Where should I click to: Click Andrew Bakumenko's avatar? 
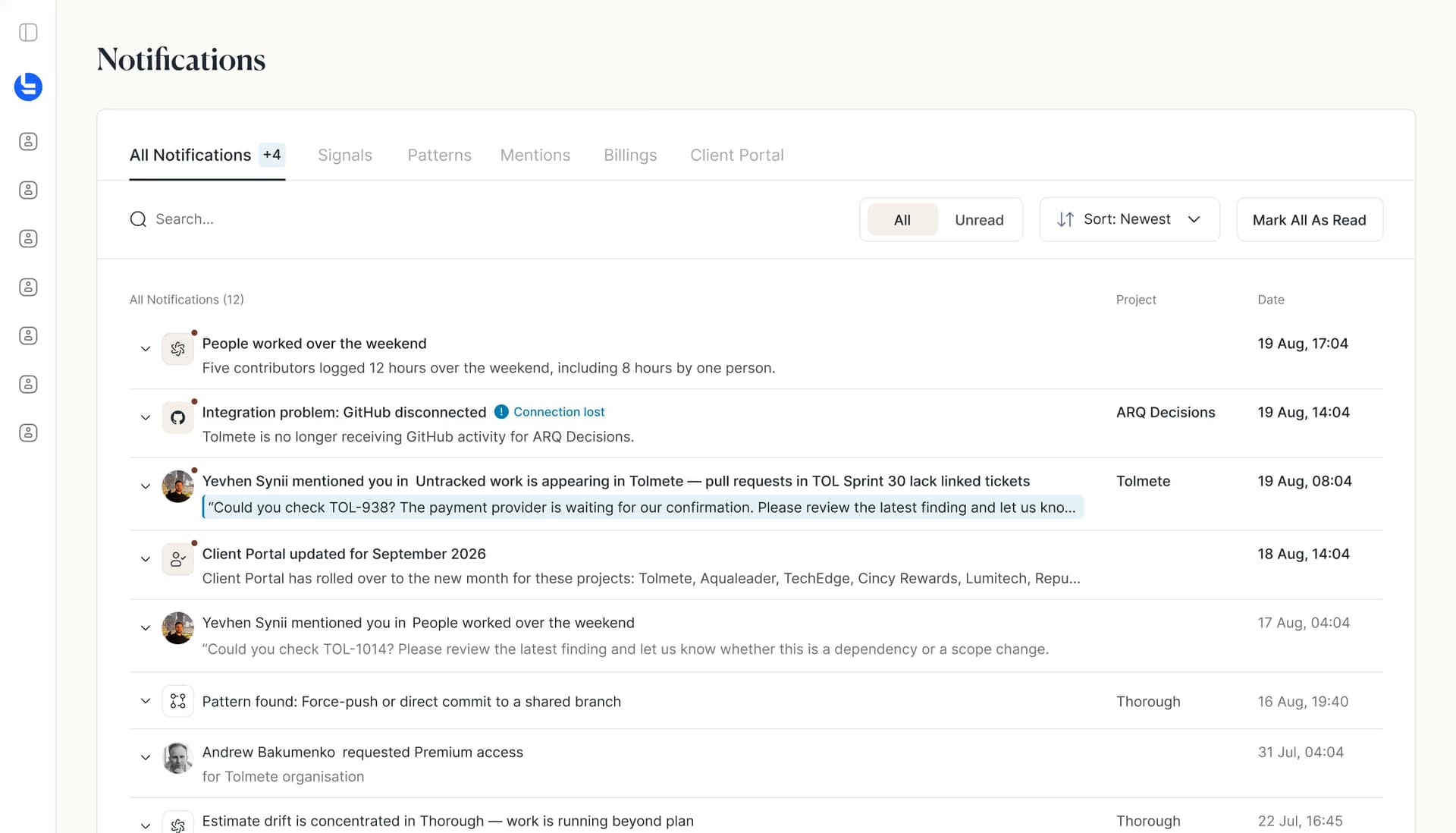pos(178,758)
